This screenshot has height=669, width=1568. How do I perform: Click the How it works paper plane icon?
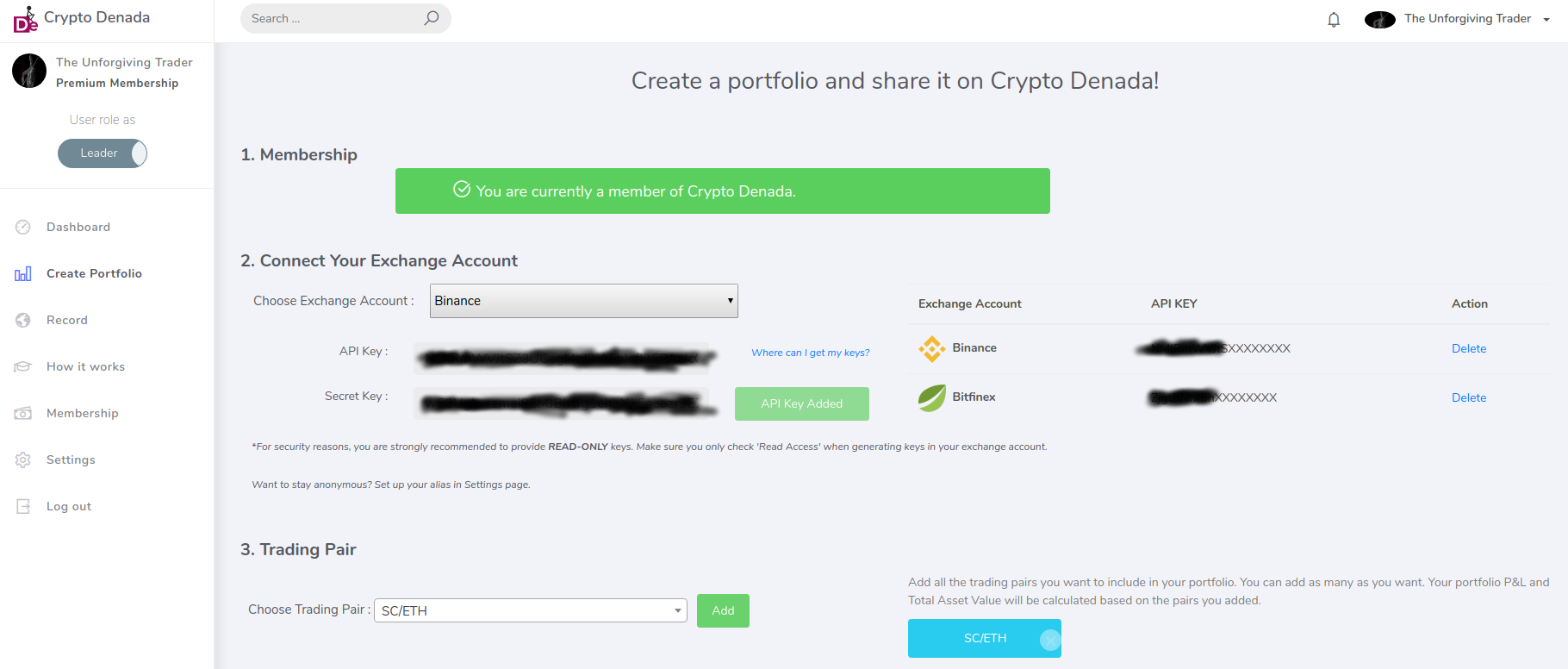[x=23, y=366]
